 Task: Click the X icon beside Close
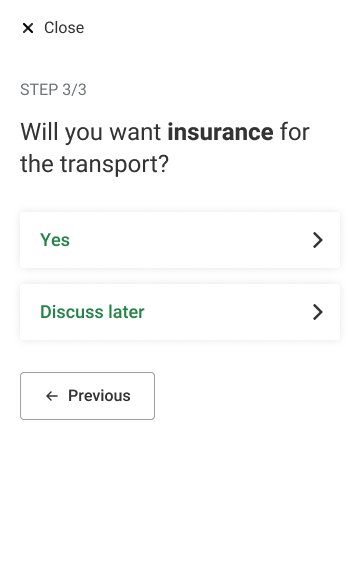(x=28, y=28)
